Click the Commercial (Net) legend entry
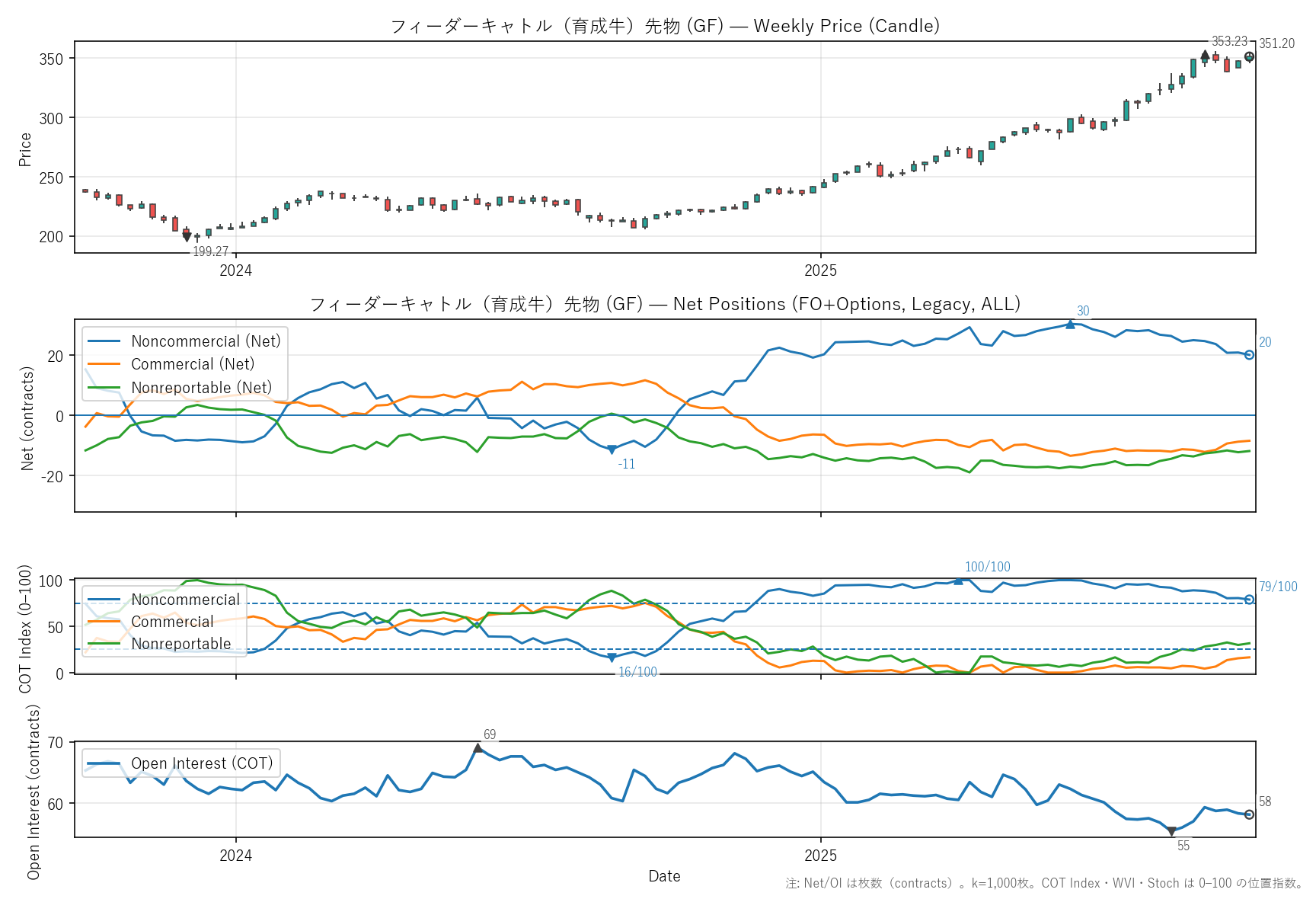Screen dimensions: 1316x899 pos(193,364)
